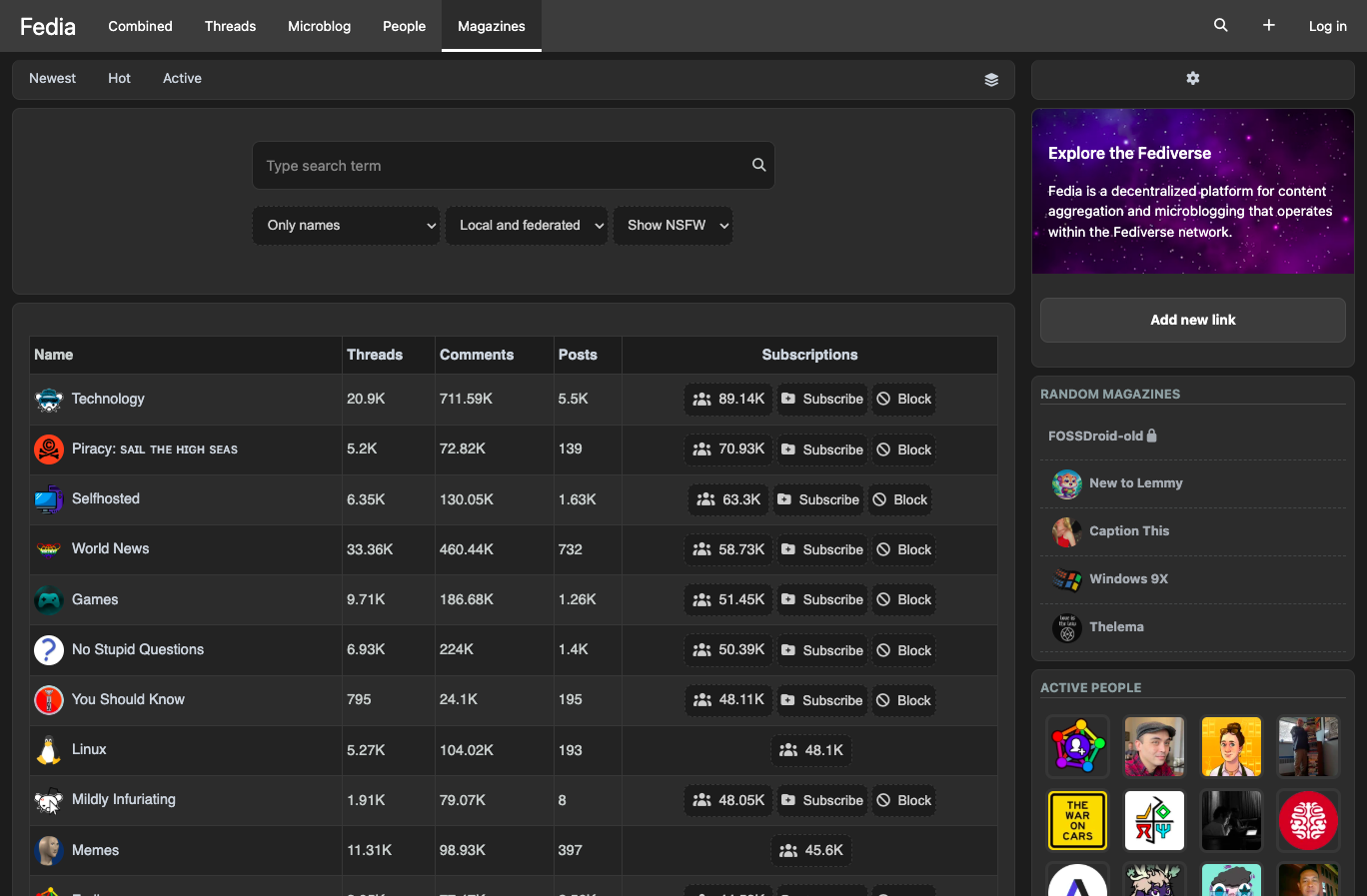Open the search icon in top navigation
Viewport: 1367px width, 896px height.
pos(1220,26)
